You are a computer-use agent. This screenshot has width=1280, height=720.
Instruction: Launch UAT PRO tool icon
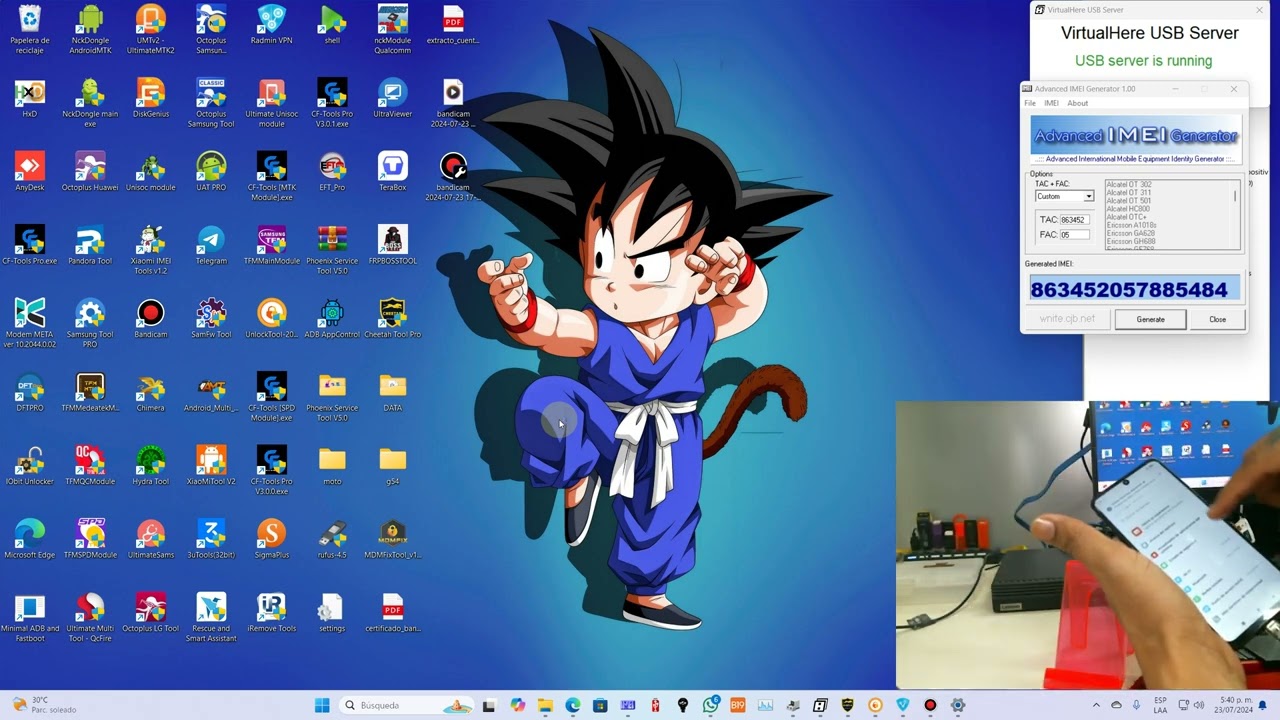(x=211, y=172)
